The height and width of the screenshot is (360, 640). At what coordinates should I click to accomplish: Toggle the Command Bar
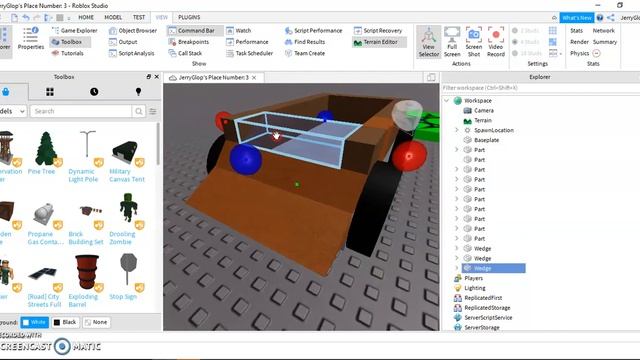(x=195, y=31)
